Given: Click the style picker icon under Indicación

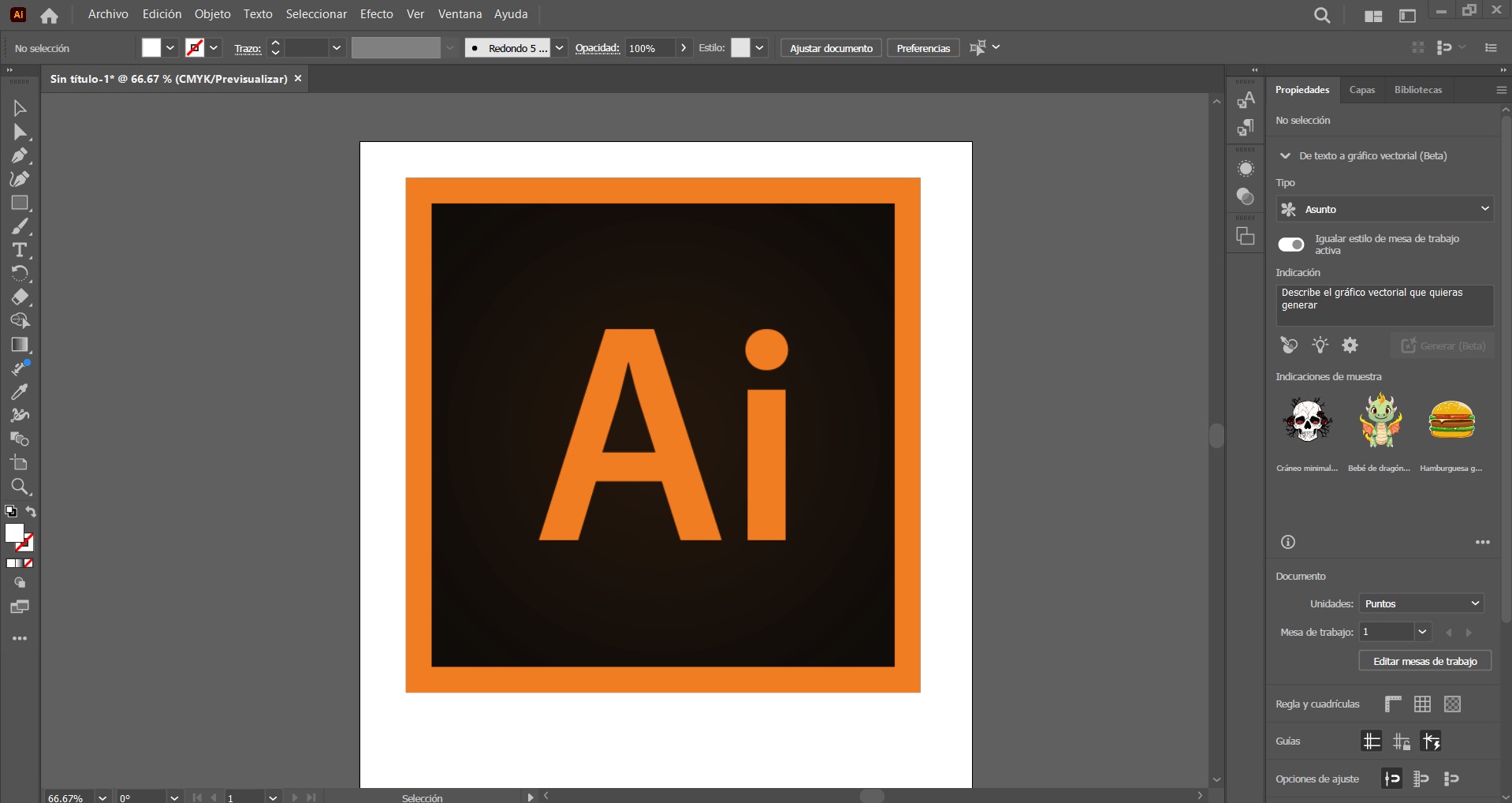Looking at the screenshot, I should tap(1289, 345).
